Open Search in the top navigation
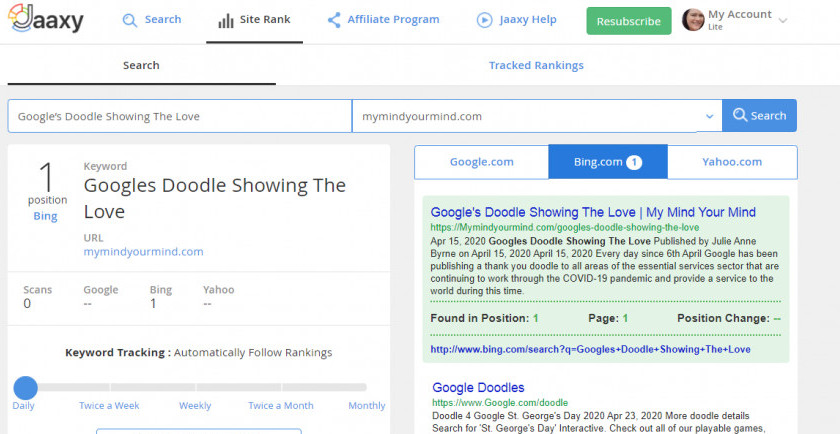The image size is (840, 434). [x=163, y=20]
